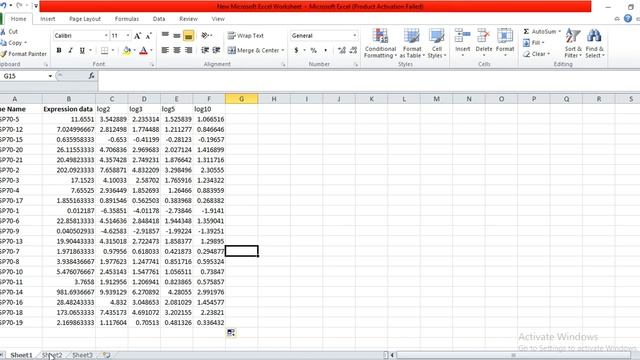Switch to the Insert tab
Viewport: 640px width, 360px height.
pyautogui.click(x=47, y=19)
